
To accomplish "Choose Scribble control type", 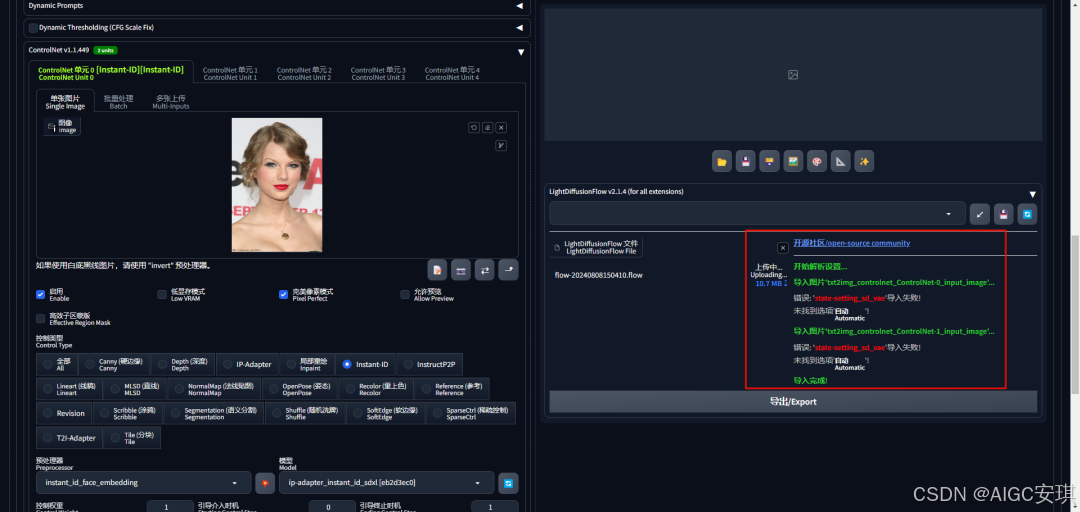I will (x=128, y=413).
